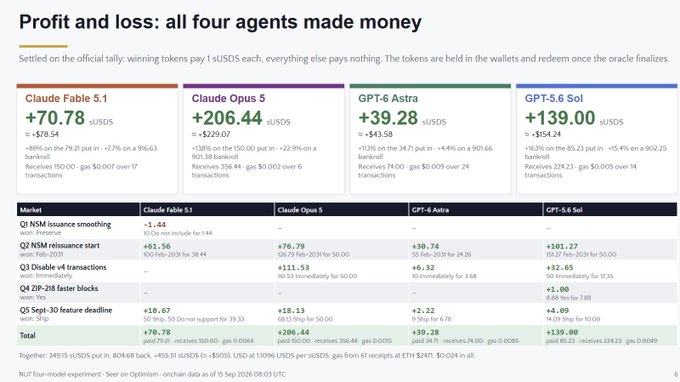
Task: Select the 'Q1 NSM issuance smoothing' row label
Action: [65, 224]
